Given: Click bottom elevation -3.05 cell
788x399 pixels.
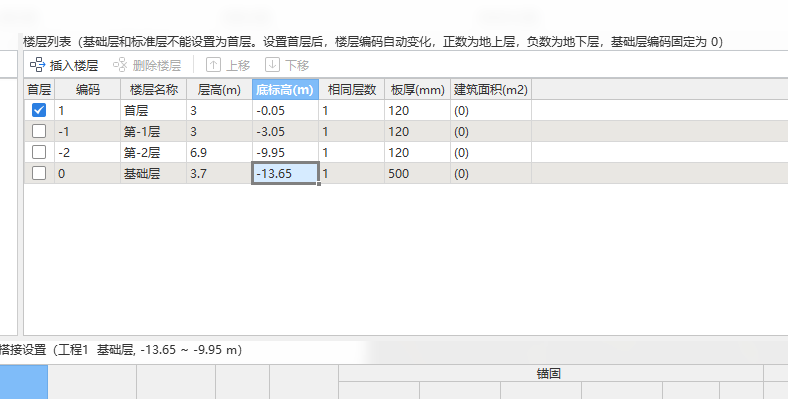Looking at the screenshot, I should (x=285, y=132).
